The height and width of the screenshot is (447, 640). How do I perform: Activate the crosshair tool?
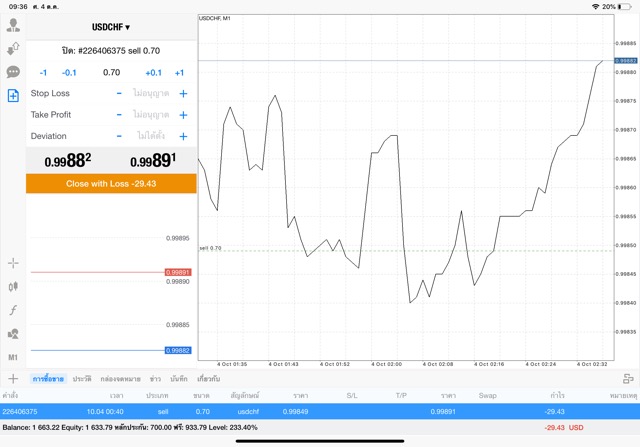coord(13,263)
